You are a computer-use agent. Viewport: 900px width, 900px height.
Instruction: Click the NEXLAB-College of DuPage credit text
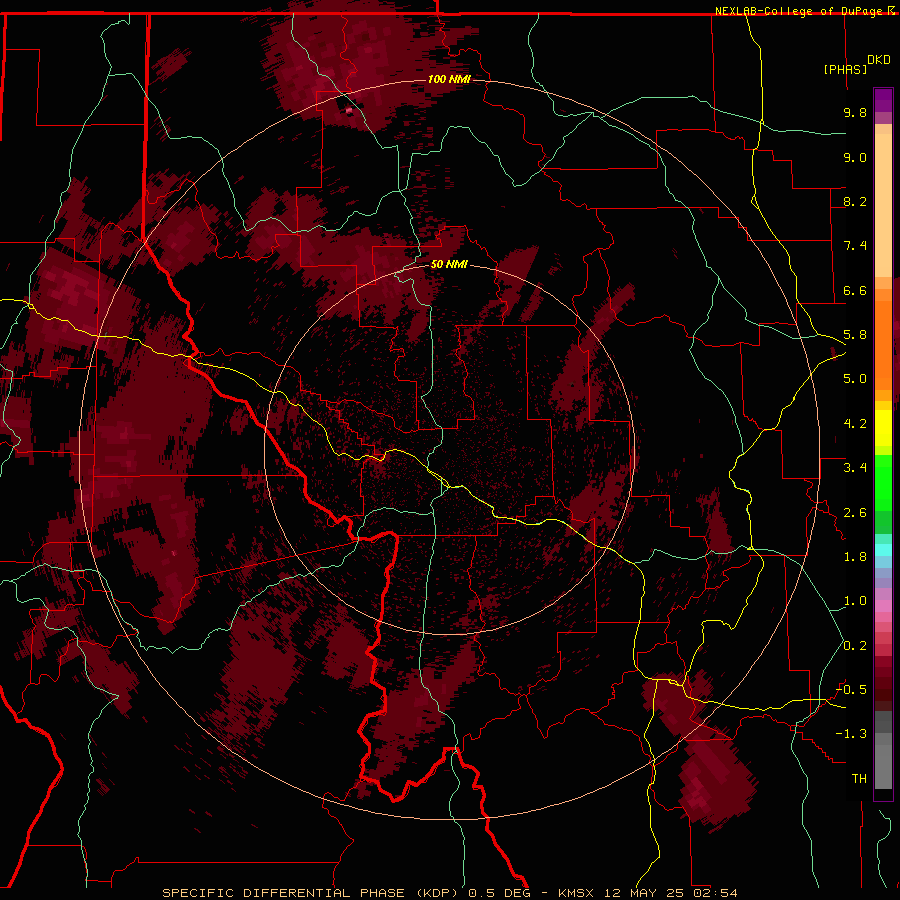(x=800, y=11)
